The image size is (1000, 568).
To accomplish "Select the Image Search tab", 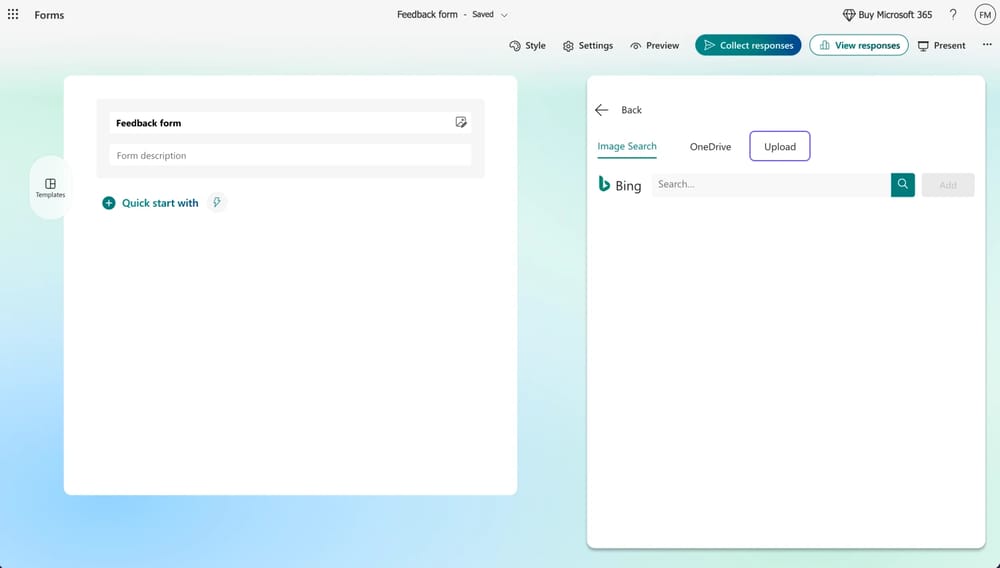I will pyautogui.click(x=627, y=147).
